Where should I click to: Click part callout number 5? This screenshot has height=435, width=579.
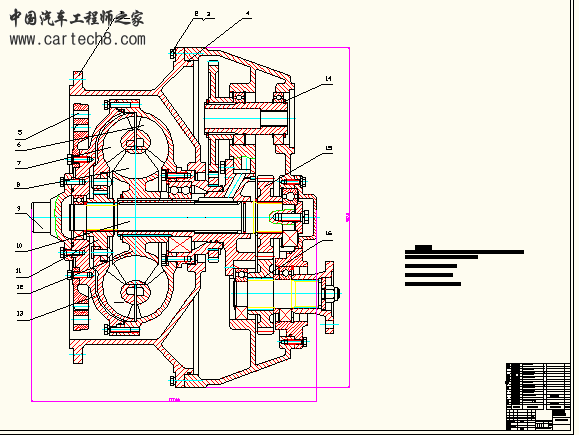point(20,132)
